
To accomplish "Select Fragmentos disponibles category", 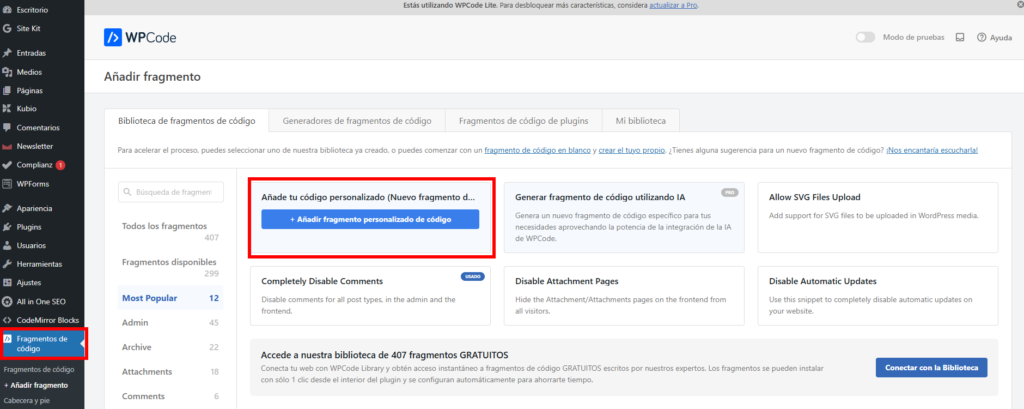I will [x=170, y=267].
